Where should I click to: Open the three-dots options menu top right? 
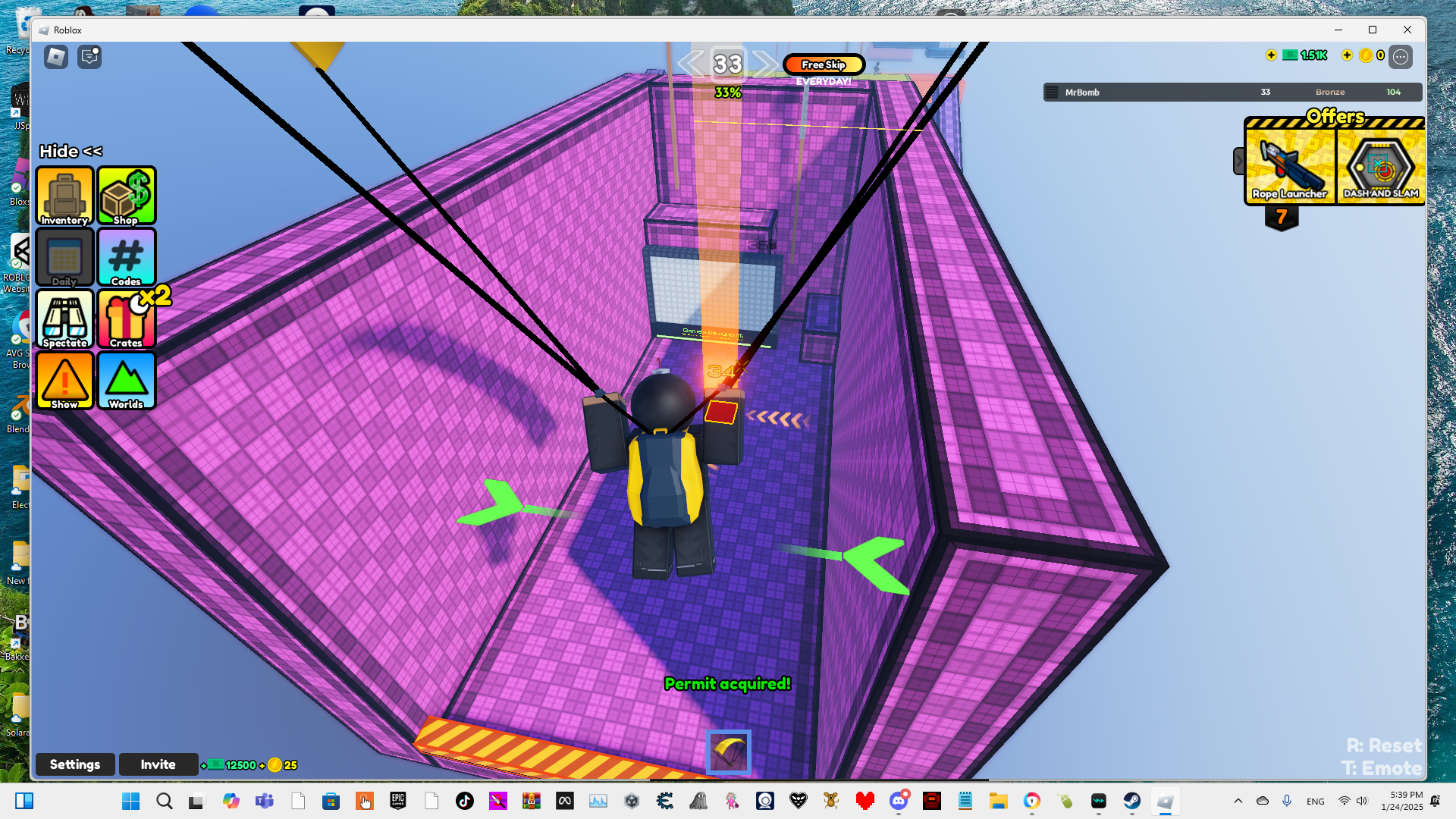point(1401,56)
